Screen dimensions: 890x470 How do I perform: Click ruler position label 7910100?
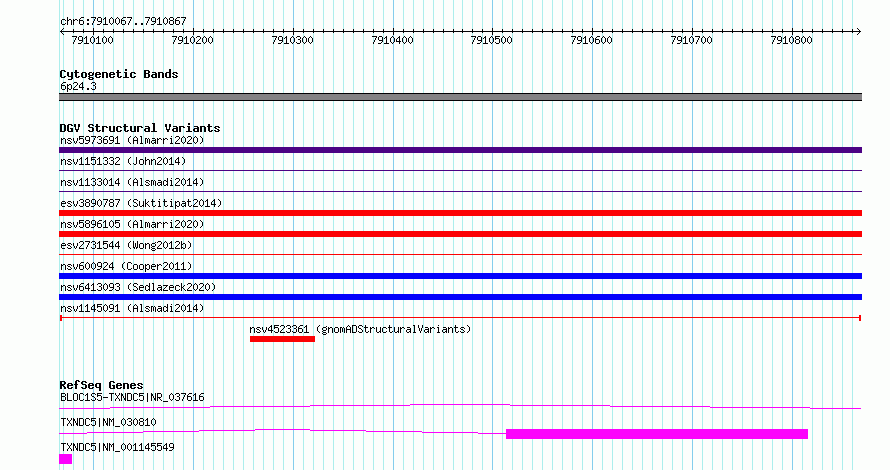pos(93,40)
